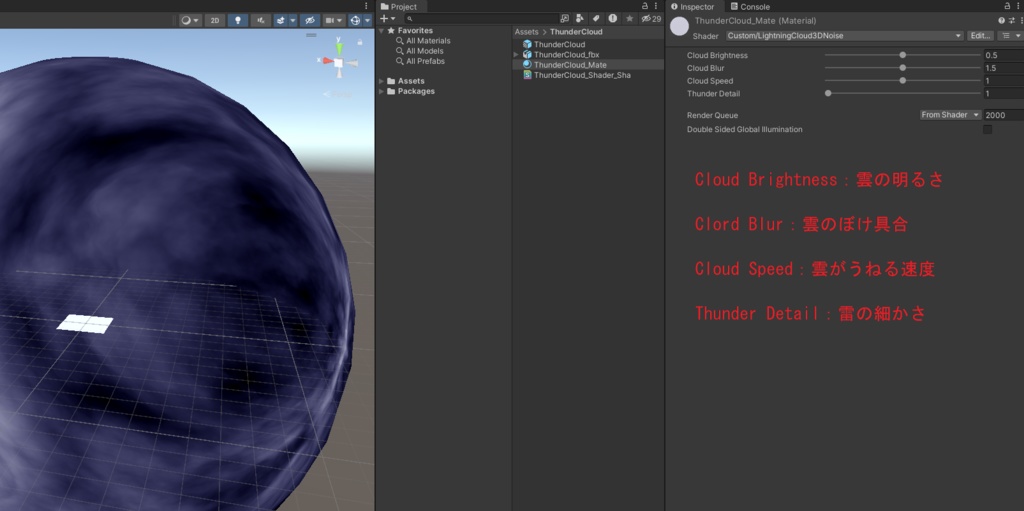The image size is (1024, 511).
Task: Open material preset selector icon
Action: (x=1011, y=21)
